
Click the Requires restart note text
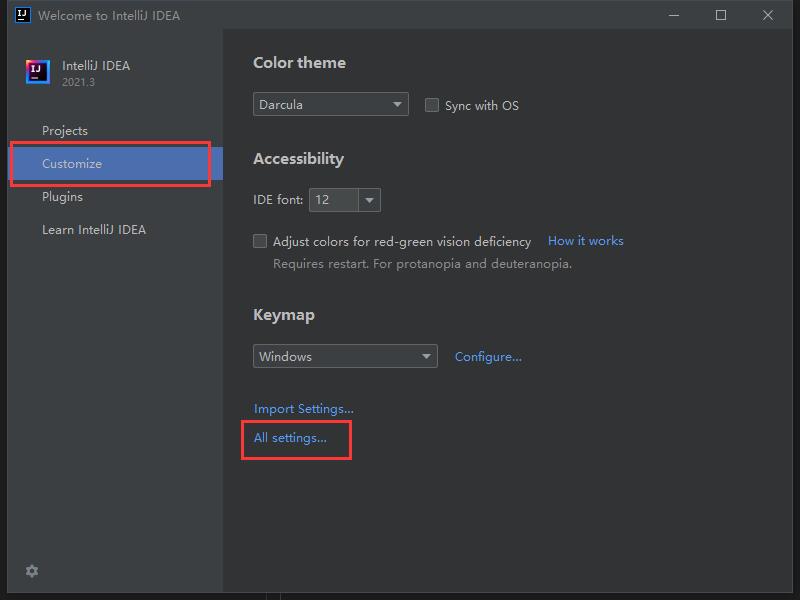pyautogui.click(x=422, y=264)
